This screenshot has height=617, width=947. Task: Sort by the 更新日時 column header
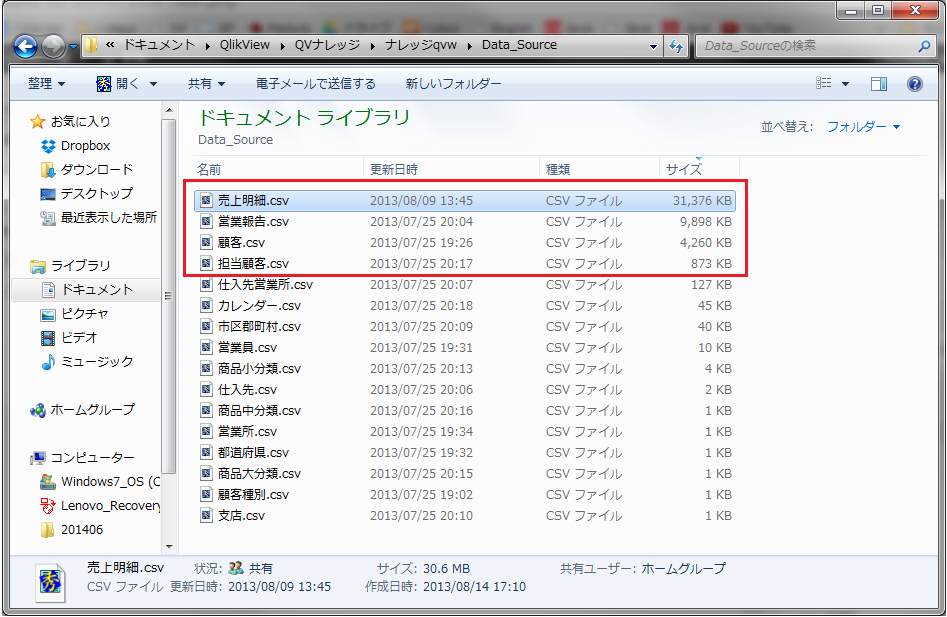point(451,170)
